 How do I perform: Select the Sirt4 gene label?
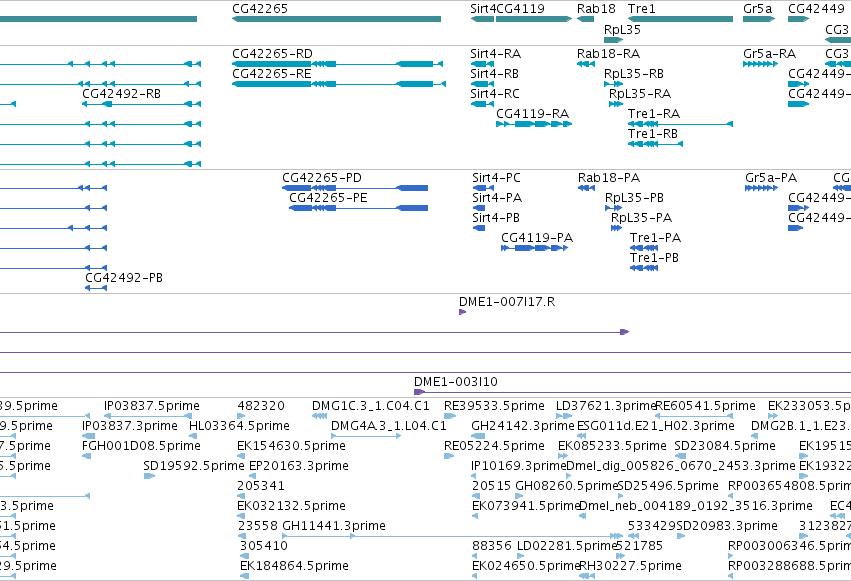pos(483,9)
